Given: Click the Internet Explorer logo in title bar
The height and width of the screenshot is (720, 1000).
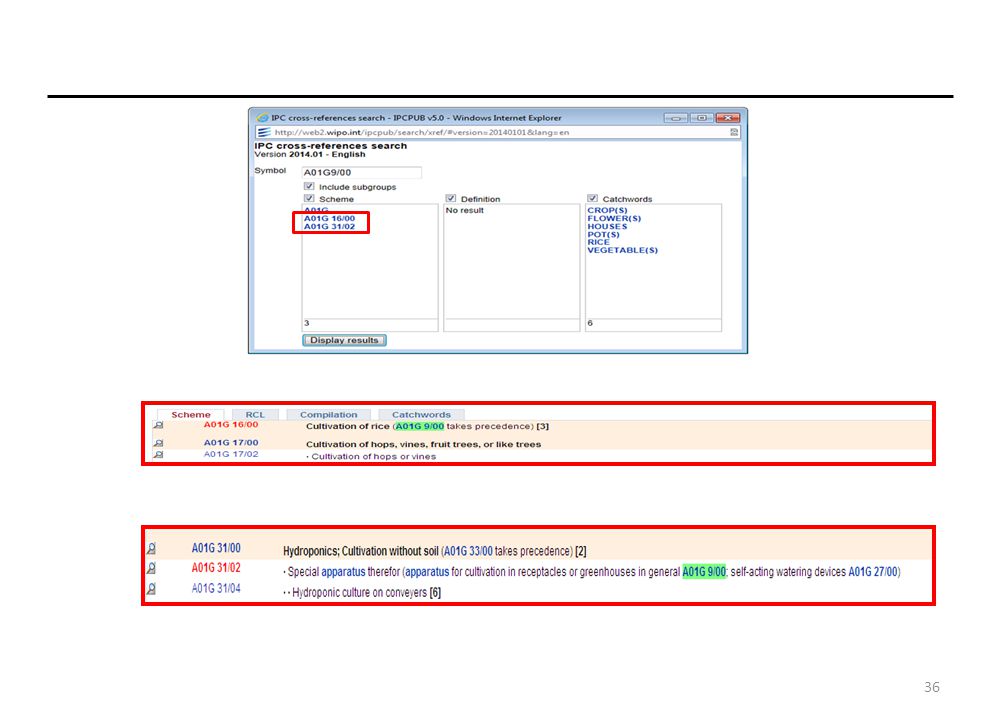Looking at the screenshot, I should click(x=262, y=118).
